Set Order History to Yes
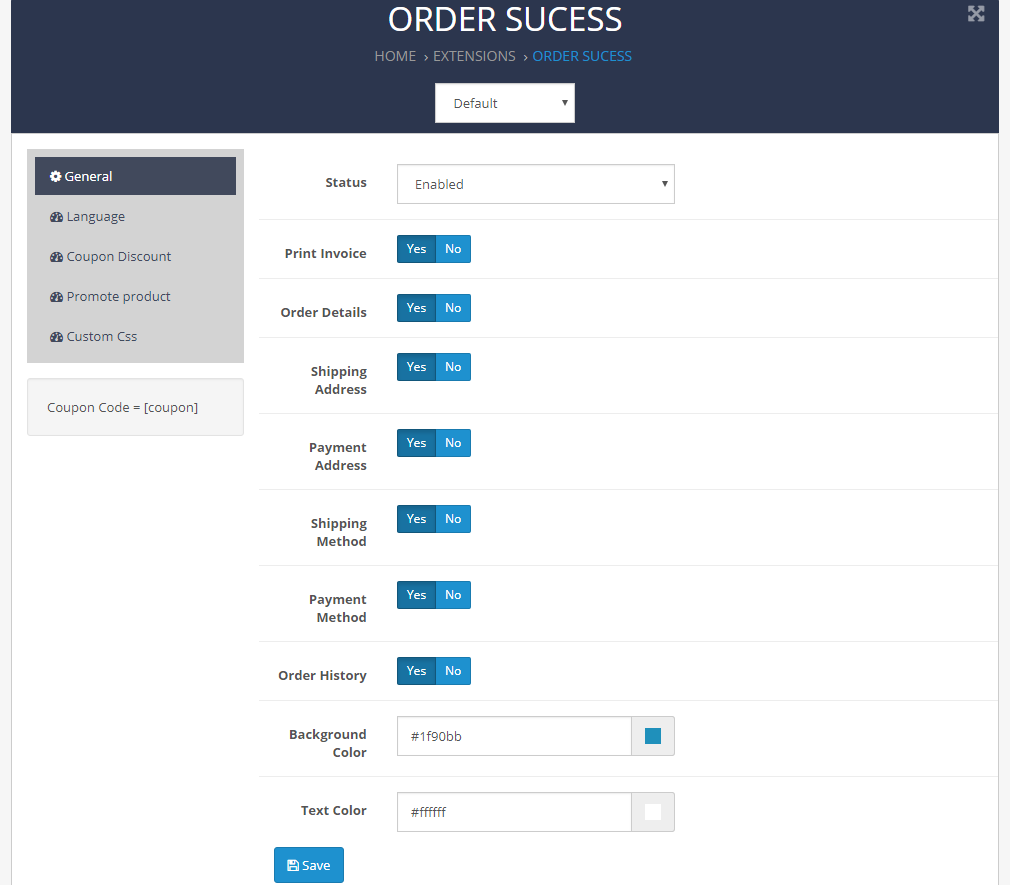Viewport: 1010px width, 885px height. (416, 671)
